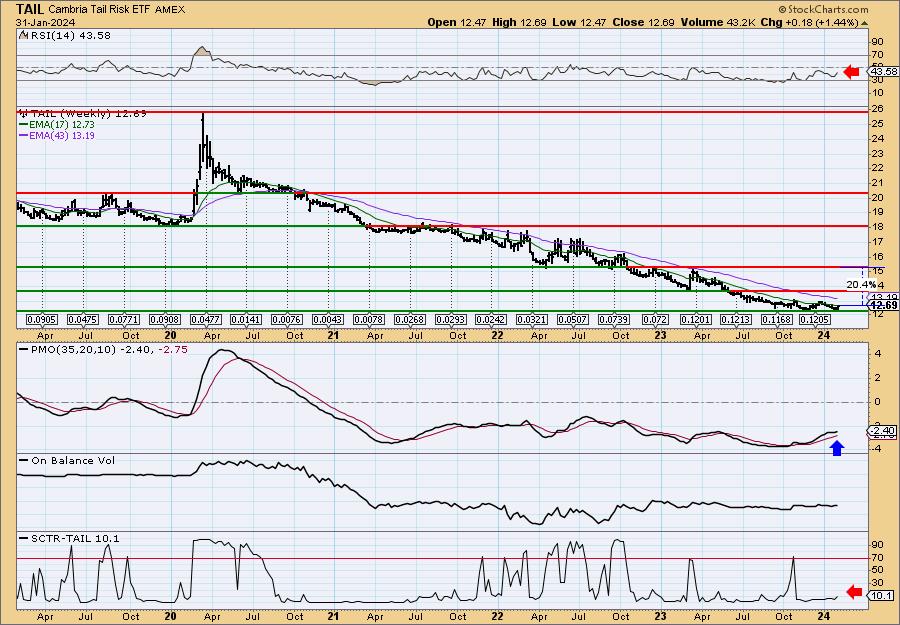The image size is (900, 625).
Task: Click the 0.1205 dividend marker
Action: tap(815, 319)
